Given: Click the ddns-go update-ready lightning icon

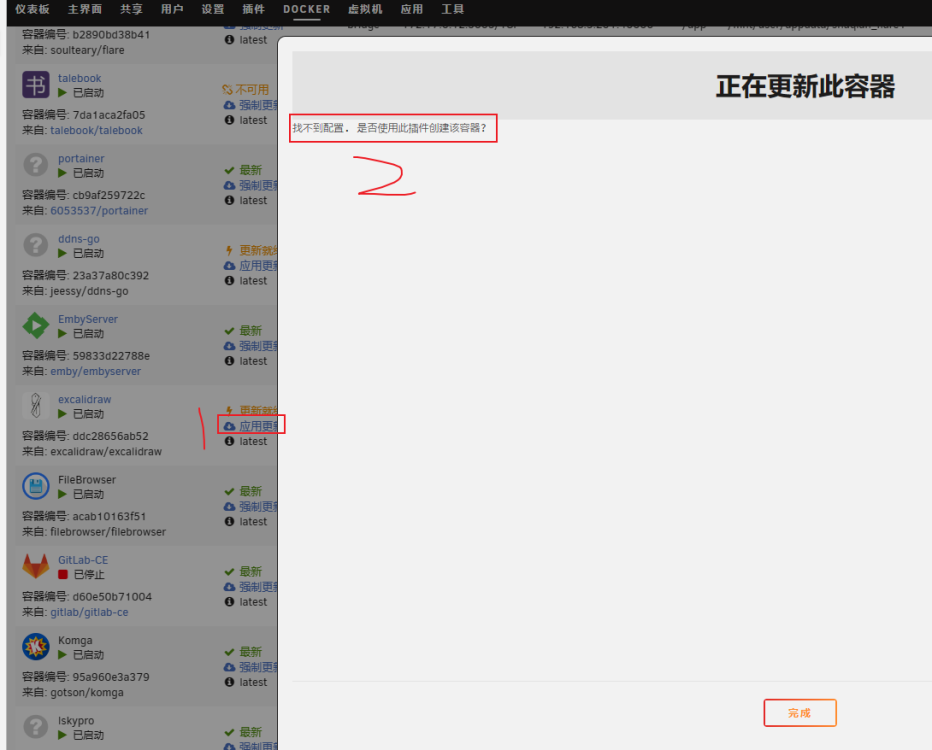Looking at the screenshot, I should pyautogui.click(x=229, y=250).
